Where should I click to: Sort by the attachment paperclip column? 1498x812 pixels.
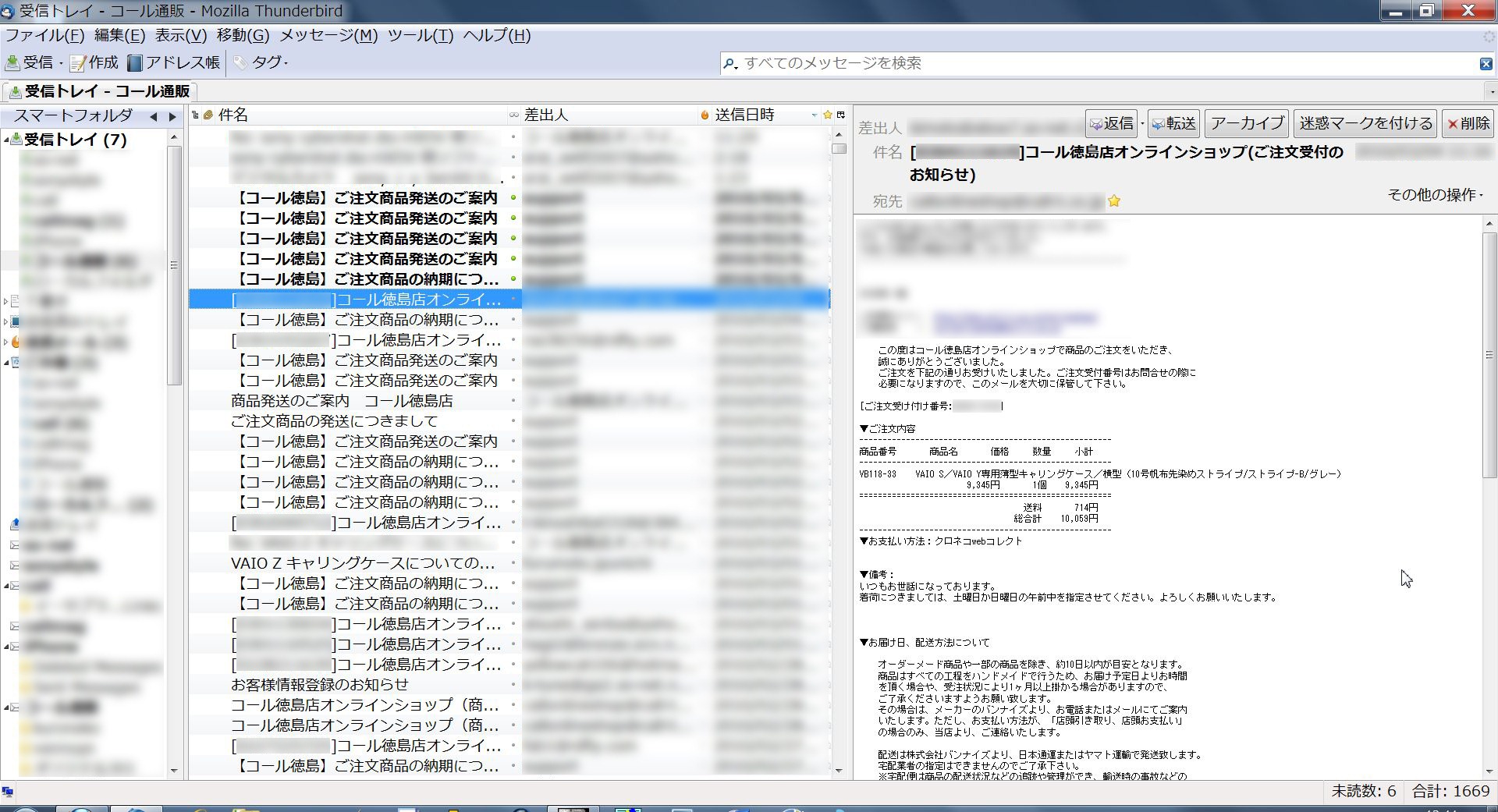[x=208, y=115]
